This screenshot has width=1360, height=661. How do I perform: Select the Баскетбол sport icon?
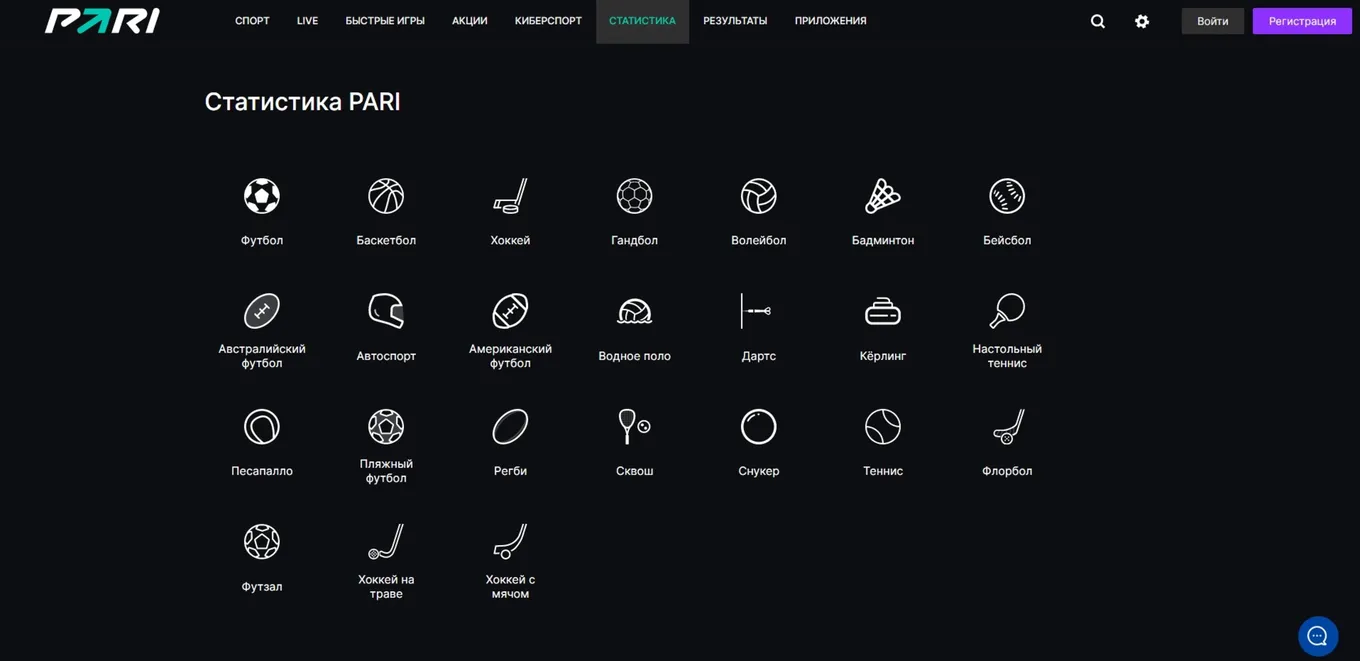point(386,196)
